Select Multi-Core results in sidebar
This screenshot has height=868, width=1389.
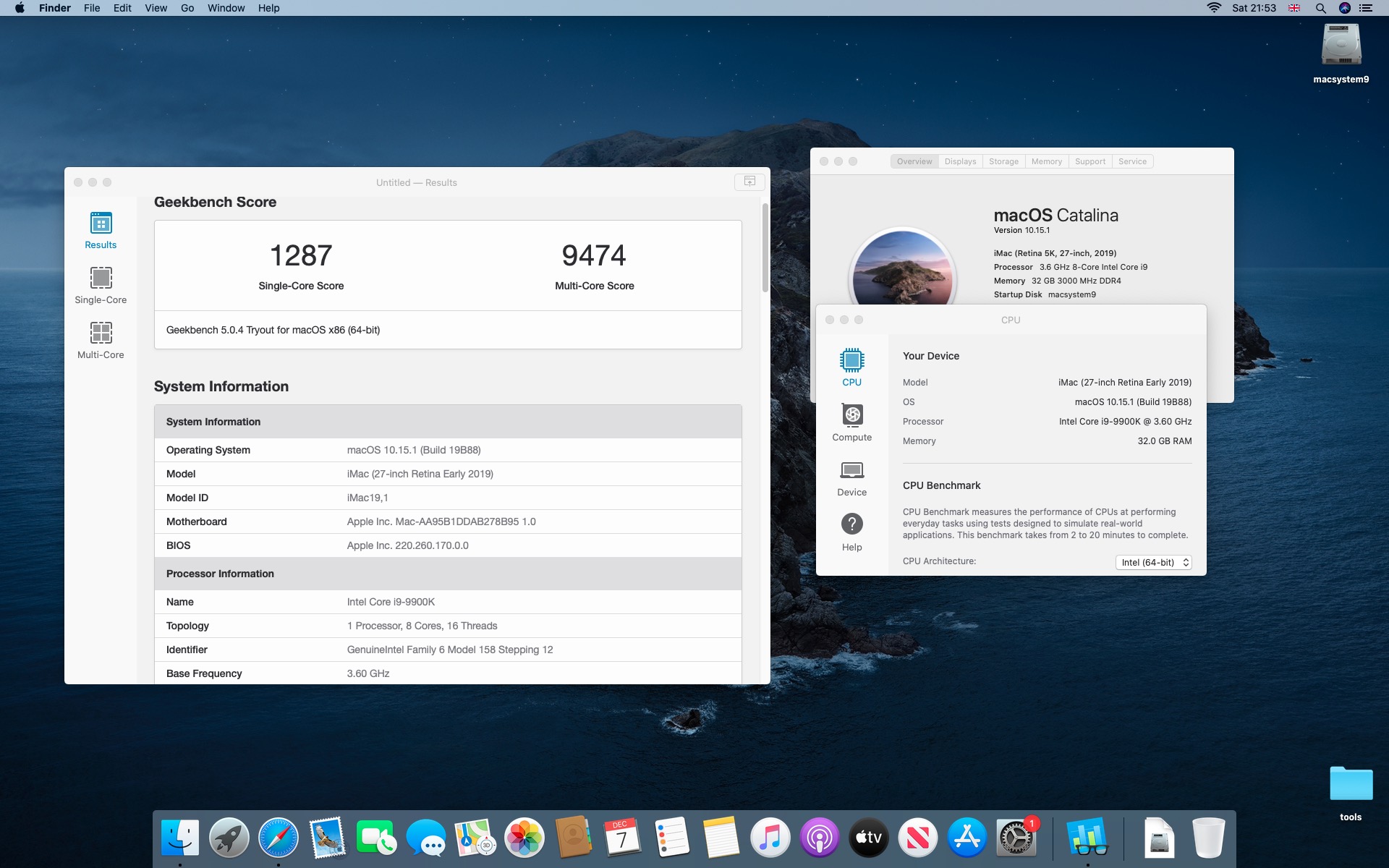[101, 340]
